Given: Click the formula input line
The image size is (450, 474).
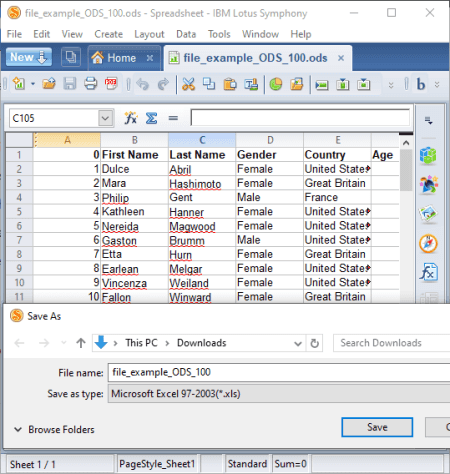Looking at the screenshot, I should [x=300, y=118].
